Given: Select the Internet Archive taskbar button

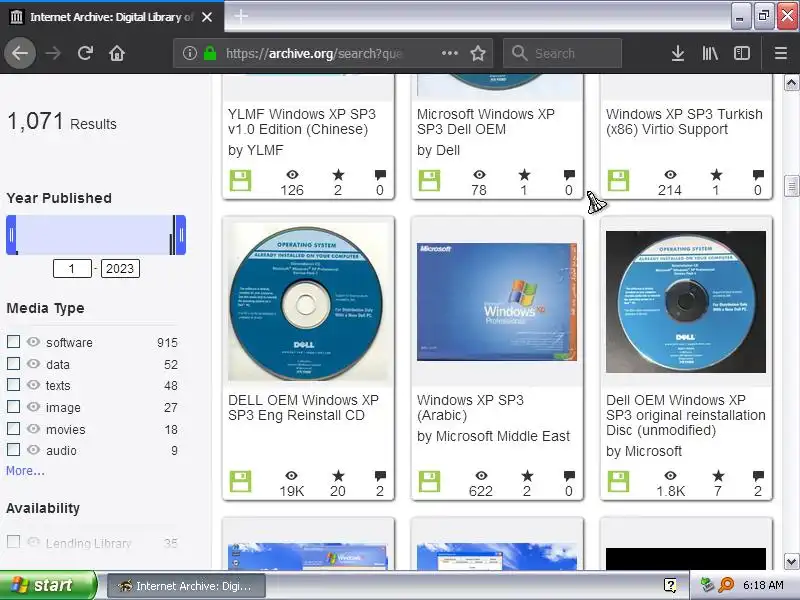Looking at the screenshot, I should [186, 585].
